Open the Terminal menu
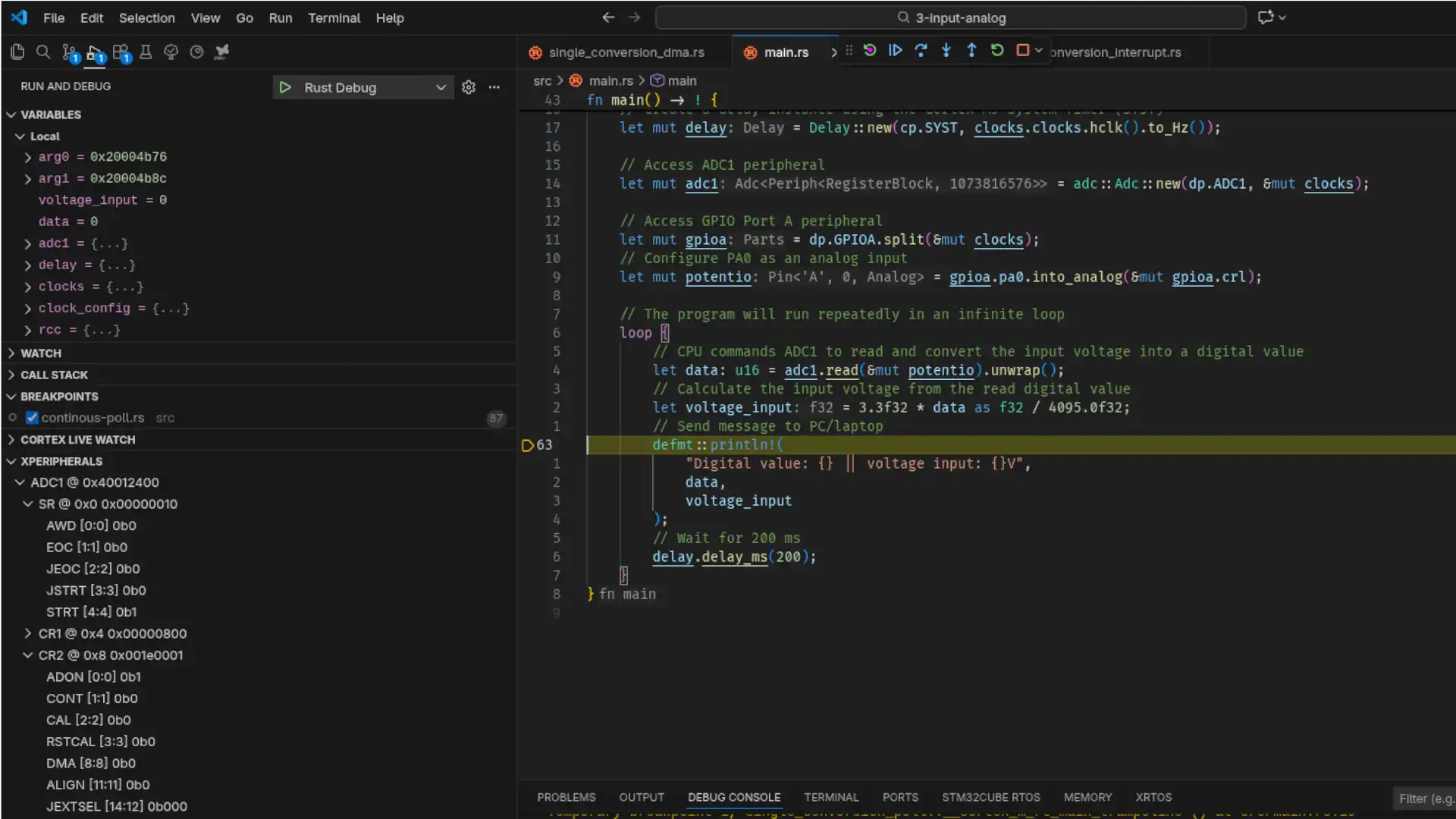 pyautogui.click(x=334, y=17)
